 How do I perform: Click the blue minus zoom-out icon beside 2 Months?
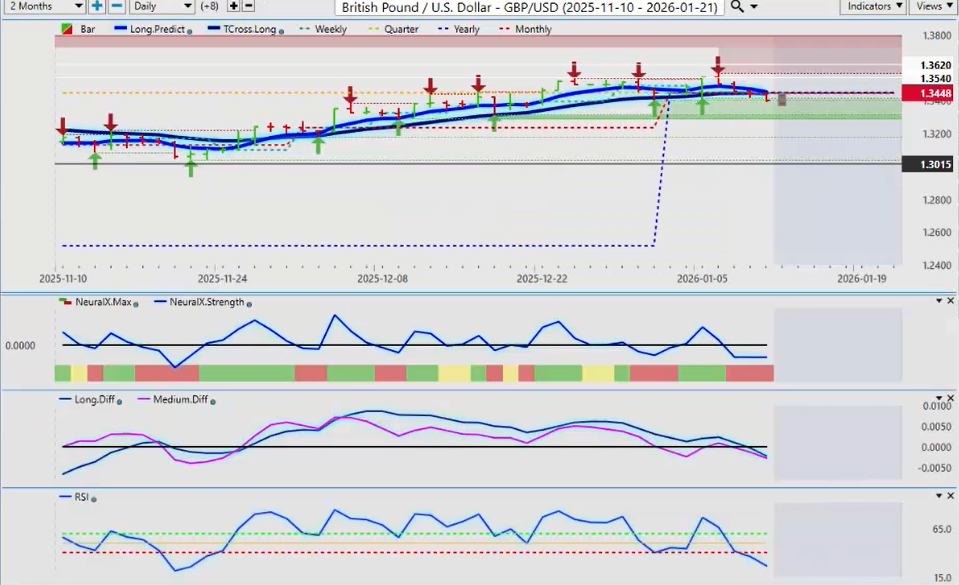pyautogui.click(x=115, y=7)
